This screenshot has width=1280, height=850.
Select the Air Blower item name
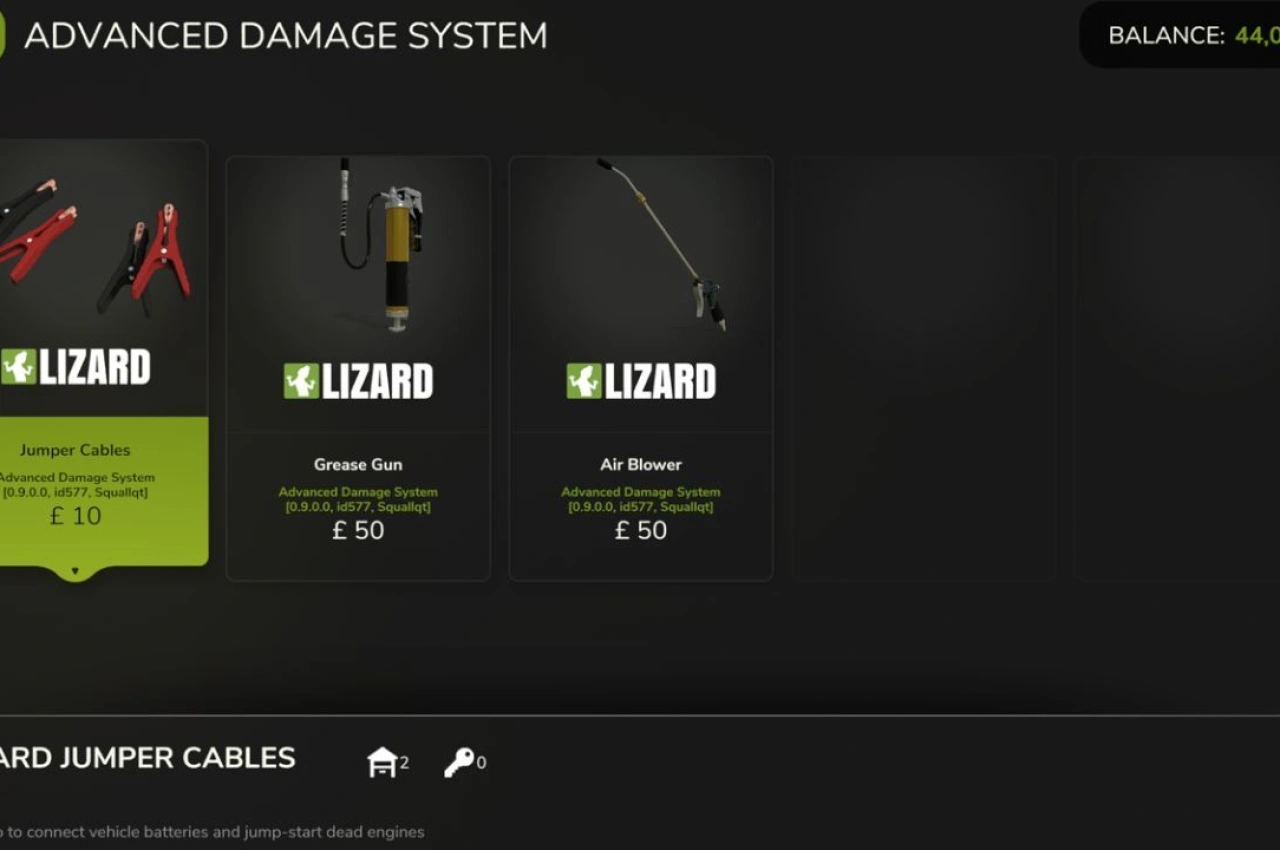(641, 464)
